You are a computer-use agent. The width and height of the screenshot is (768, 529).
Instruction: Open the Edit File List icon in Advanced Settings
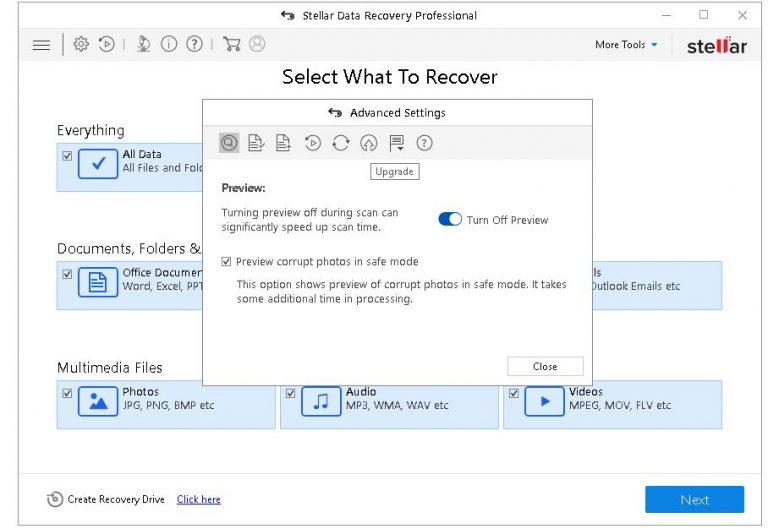point(256,143)
